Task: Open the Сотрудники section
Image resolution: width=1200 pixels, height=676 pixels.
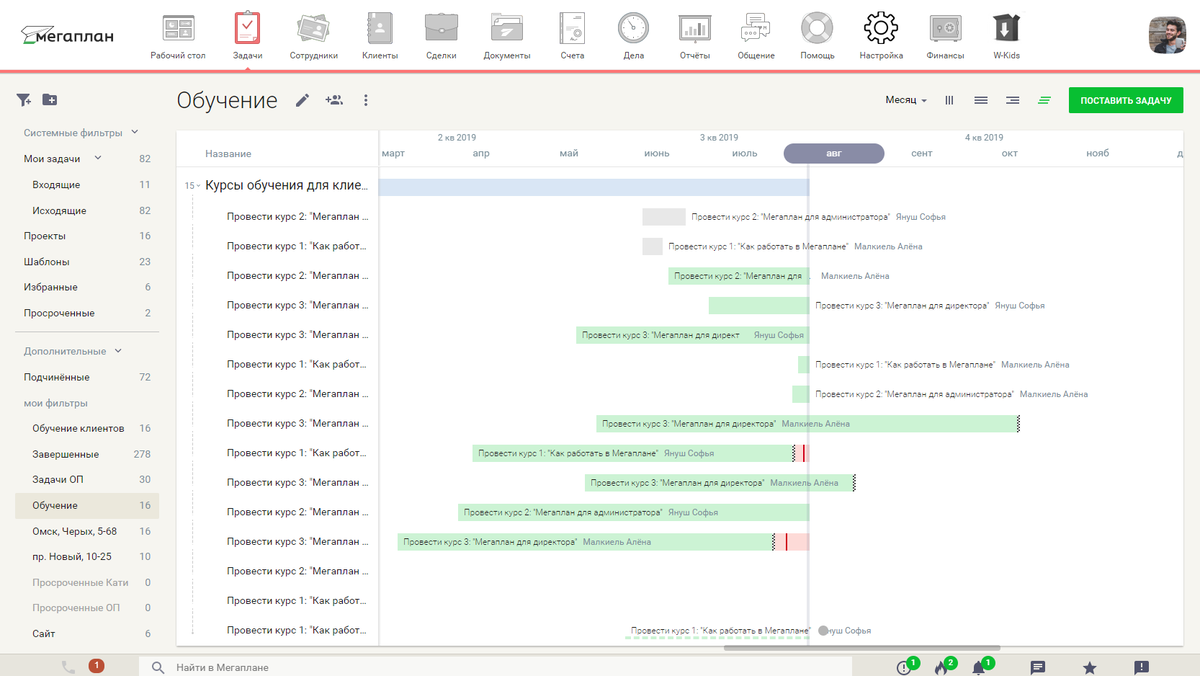Action: (x=314, y=37)
